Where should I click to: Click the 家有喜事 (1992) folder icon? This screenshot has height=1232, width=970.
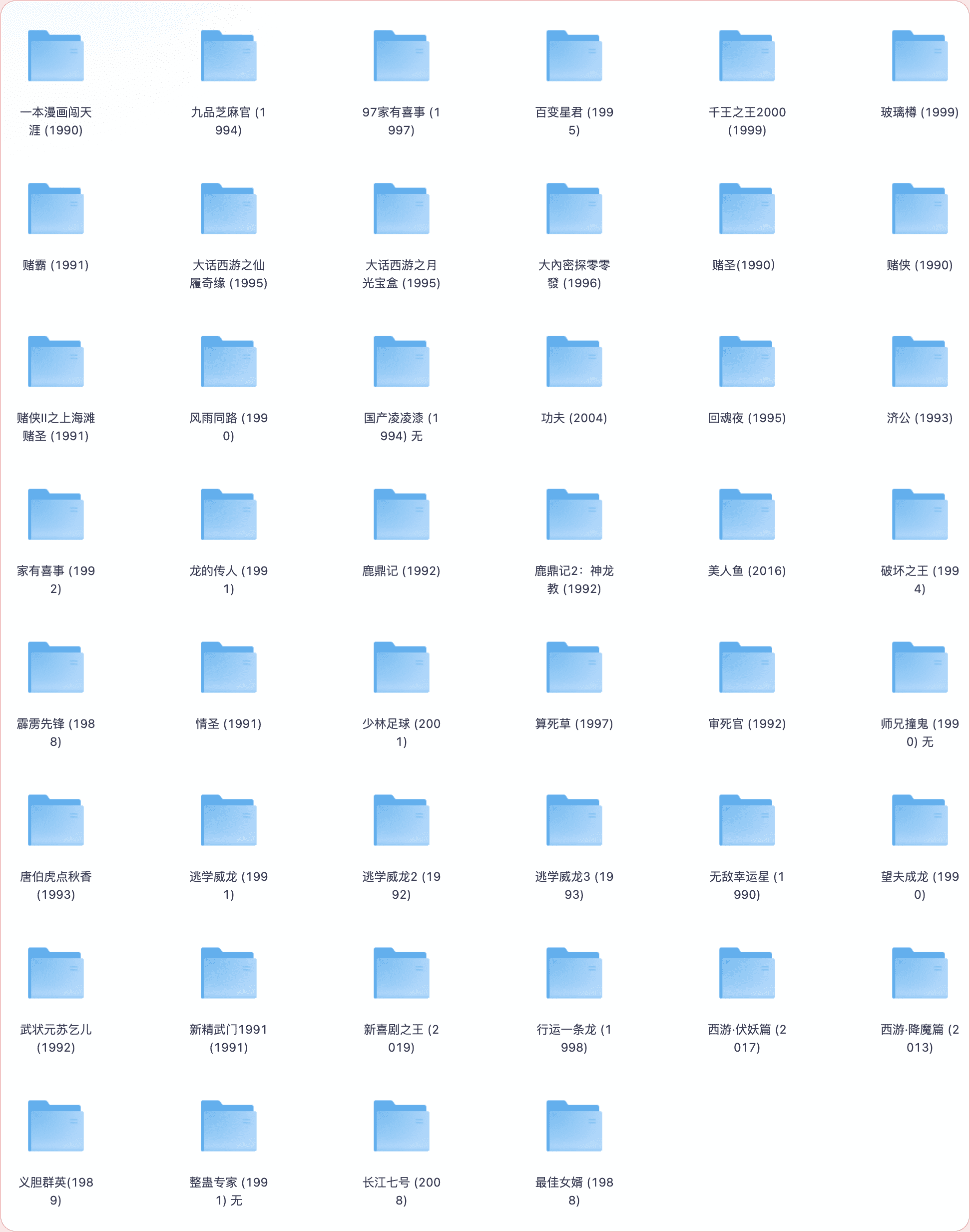pos(55,514)
